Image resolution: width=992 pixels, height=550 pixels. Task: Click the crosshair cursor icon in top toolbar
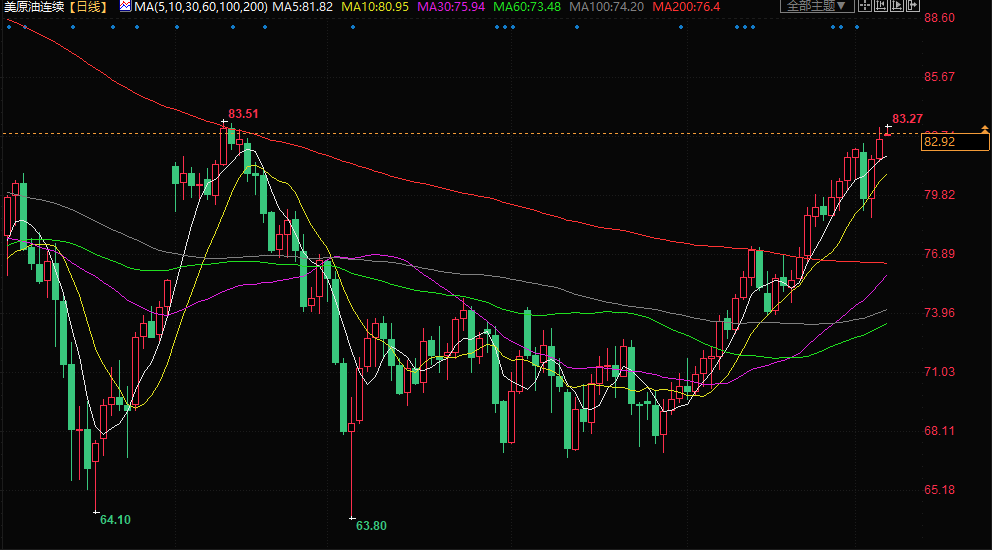865,6
